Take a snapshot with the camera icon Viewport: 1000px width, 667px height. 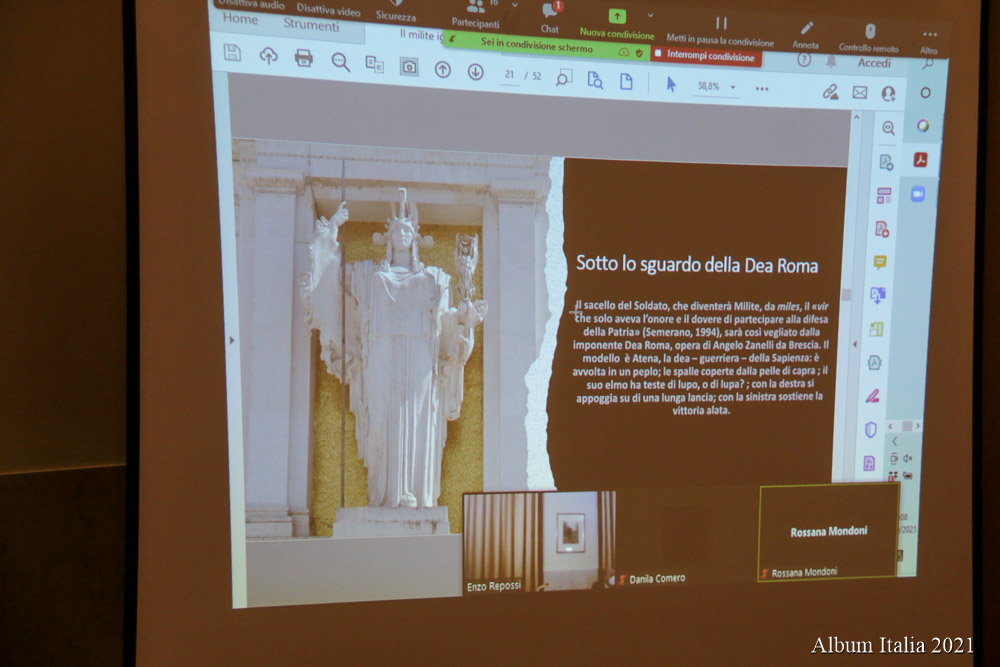(409, 67)
